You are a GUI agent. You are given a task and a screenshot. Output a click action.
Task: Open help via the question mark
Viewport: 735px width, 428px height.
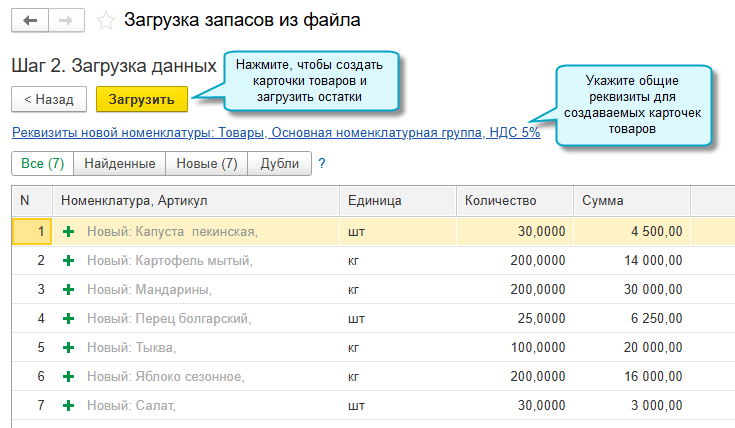click(322, 163)
